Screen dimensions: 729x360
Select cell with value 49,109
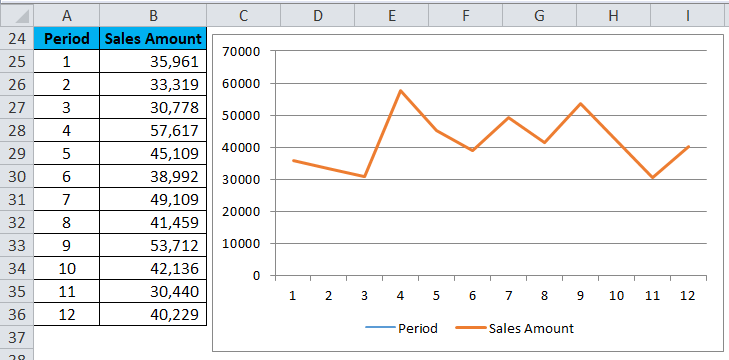pyautogui.click(x=153, y=200)
